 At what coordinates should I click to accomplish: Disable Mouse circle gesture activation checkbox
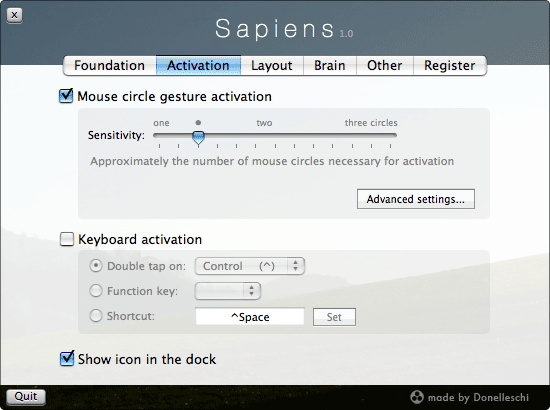coord(66,96)
